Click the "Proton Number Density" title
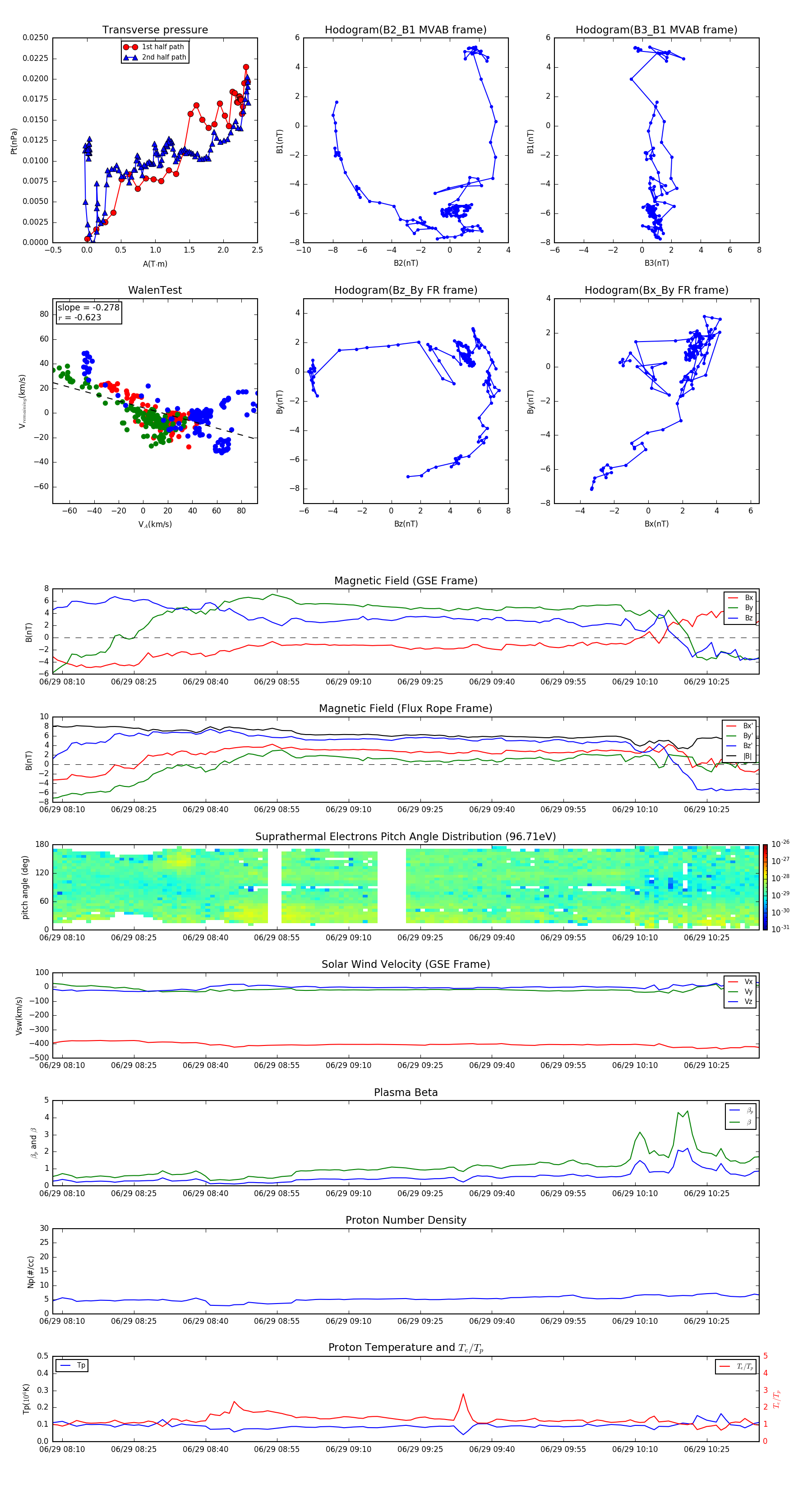 (406, 1220)
